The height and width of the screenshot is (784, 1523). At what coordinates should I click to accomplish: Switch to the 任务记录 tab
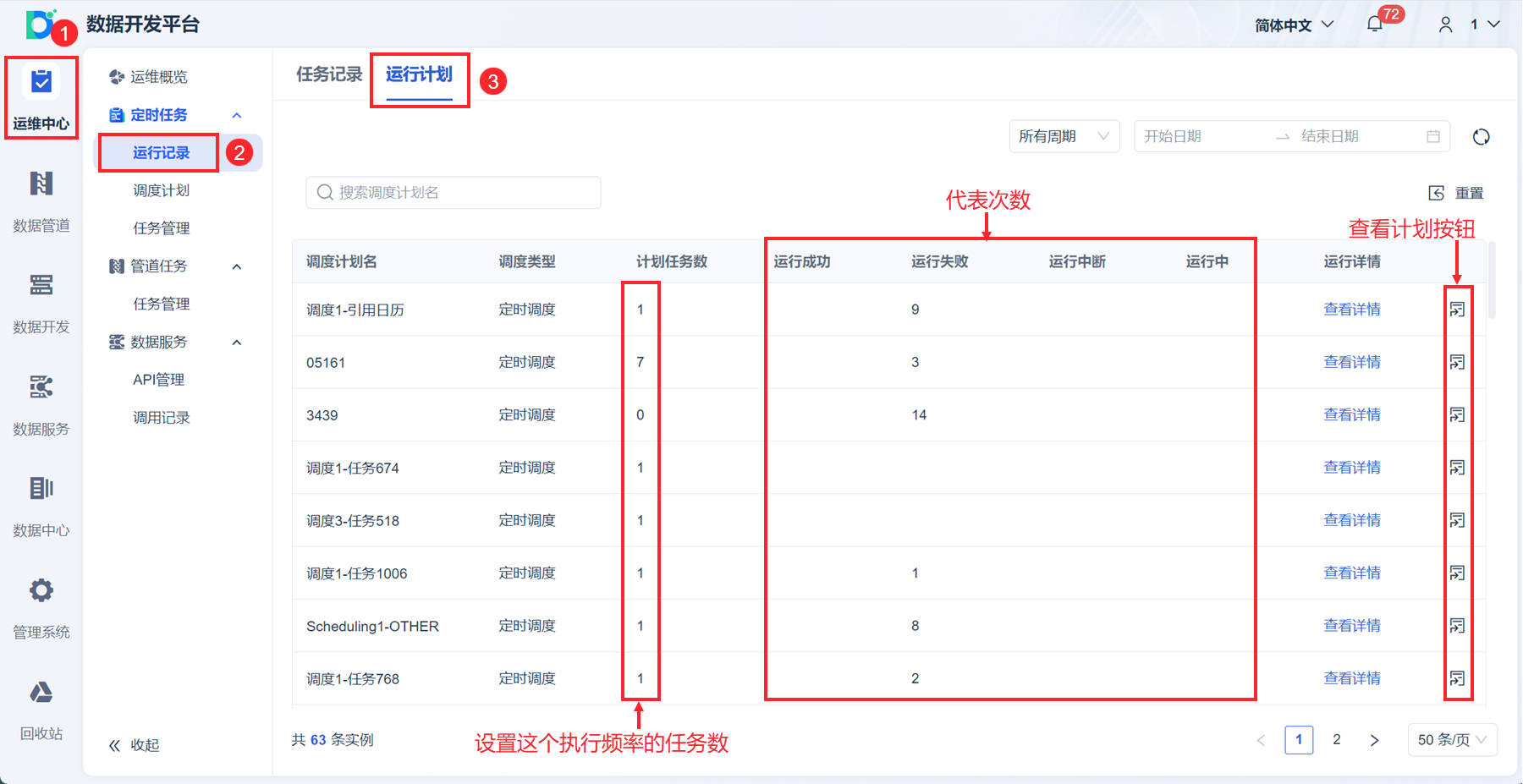click(x=329, y=74)
